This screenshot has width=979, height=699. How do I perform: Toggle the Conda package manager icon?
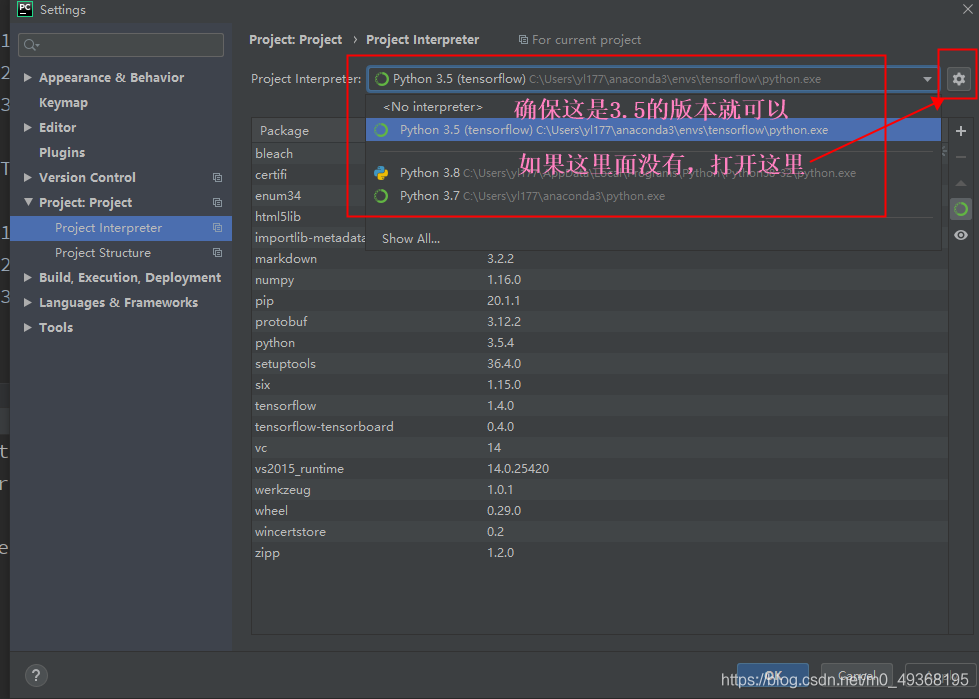click(961, 209)
